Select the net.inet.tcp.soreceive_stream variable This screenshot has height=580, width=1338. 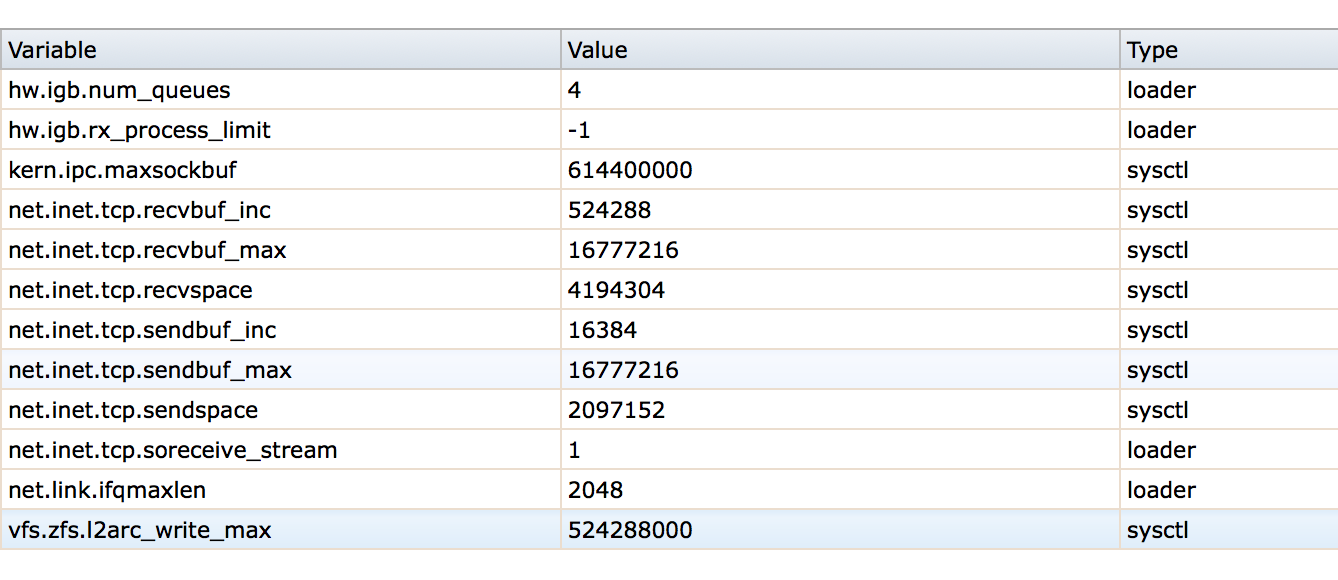point(172,450)
